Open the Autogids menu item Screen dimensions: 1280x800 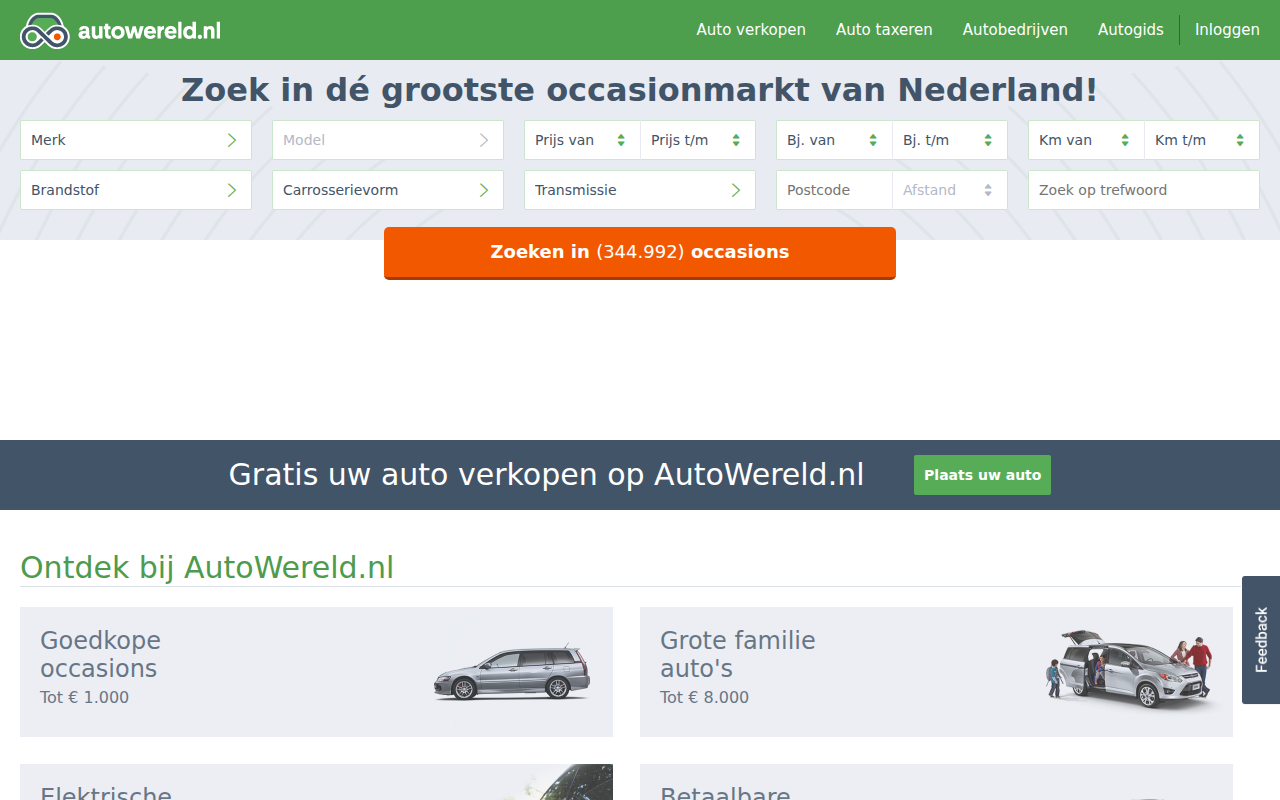[1131, 30]
